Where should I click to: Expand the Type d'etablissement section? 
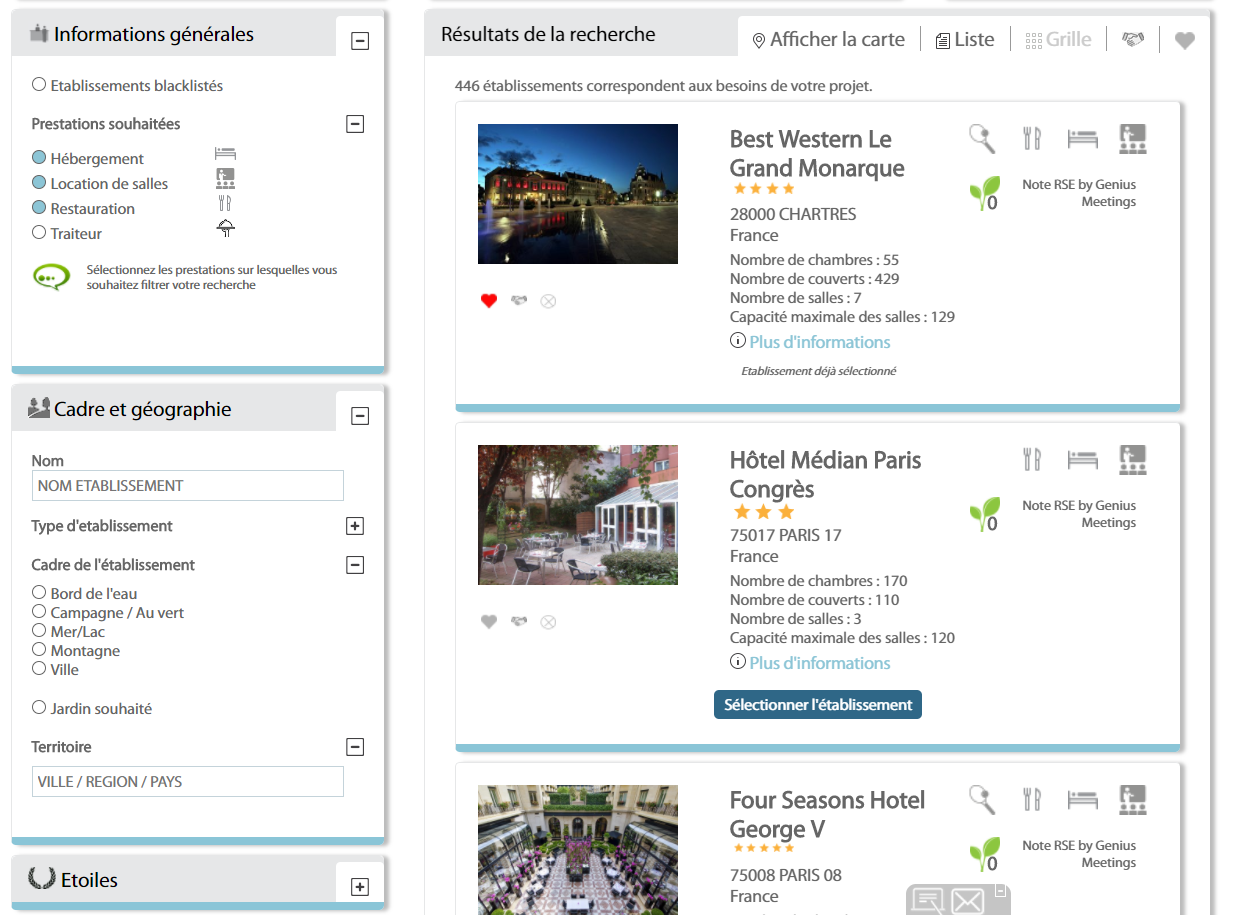(354, 526)
